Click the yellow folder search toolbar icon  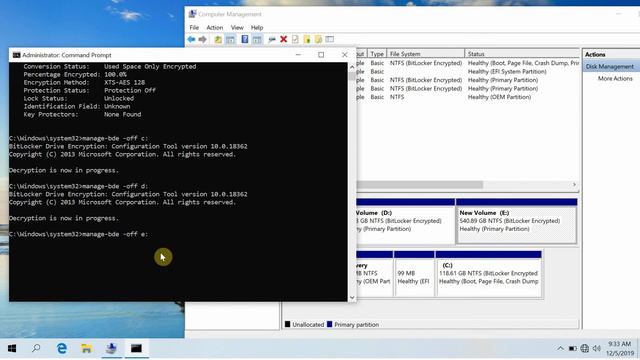click(318, 40)
